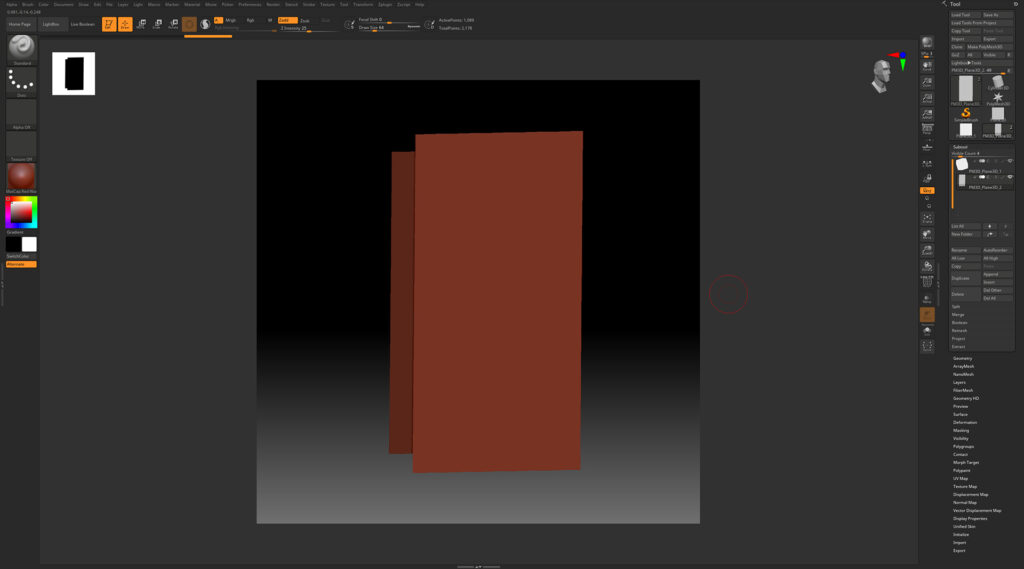Click the Scroll canvas icon
This screenshot has width=1024, height=569.
pyautogui.click(x=927, y=67)
